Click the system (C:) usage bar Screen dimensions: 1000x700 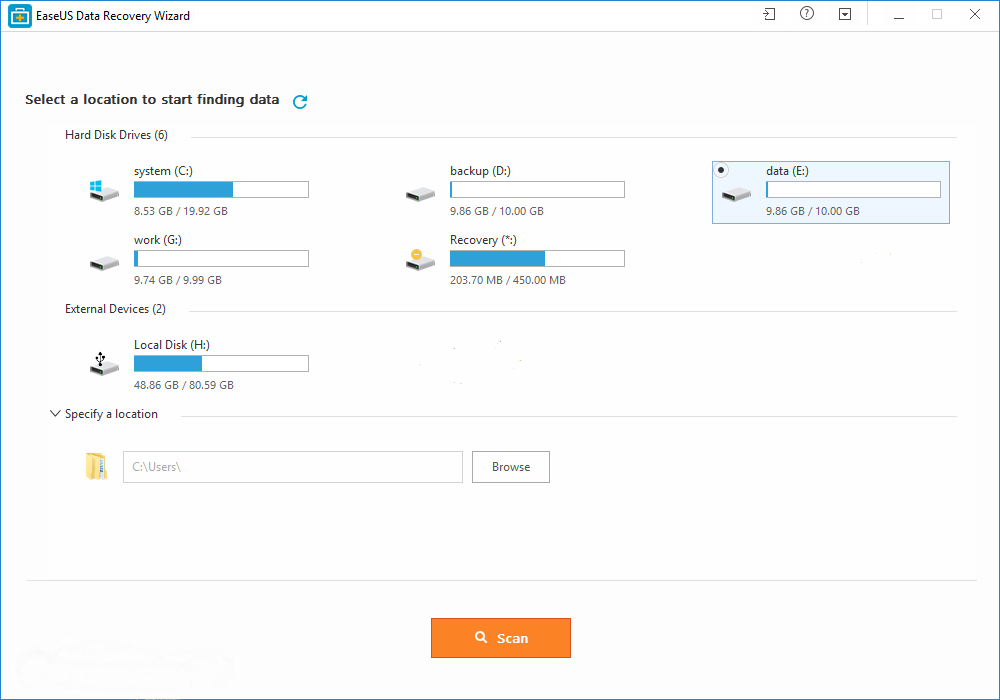click(x=221, y=189)
